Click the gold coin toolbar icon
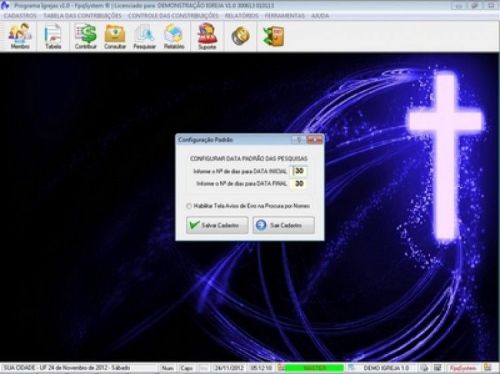The width and height of the screenshot is (500, 374). (241, 36)
